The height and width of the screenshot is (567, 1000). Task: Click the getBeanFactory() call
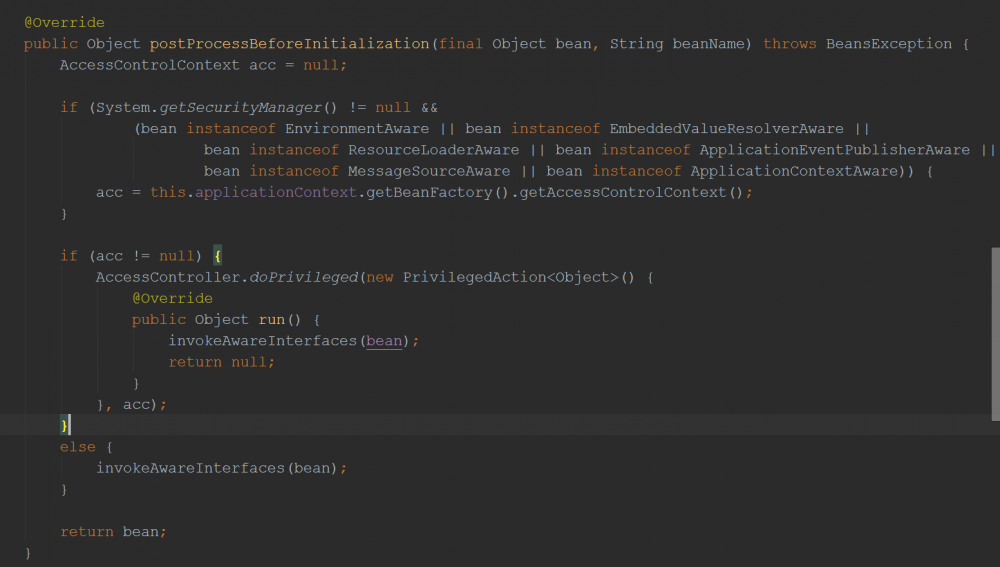[x=438, y=193]
